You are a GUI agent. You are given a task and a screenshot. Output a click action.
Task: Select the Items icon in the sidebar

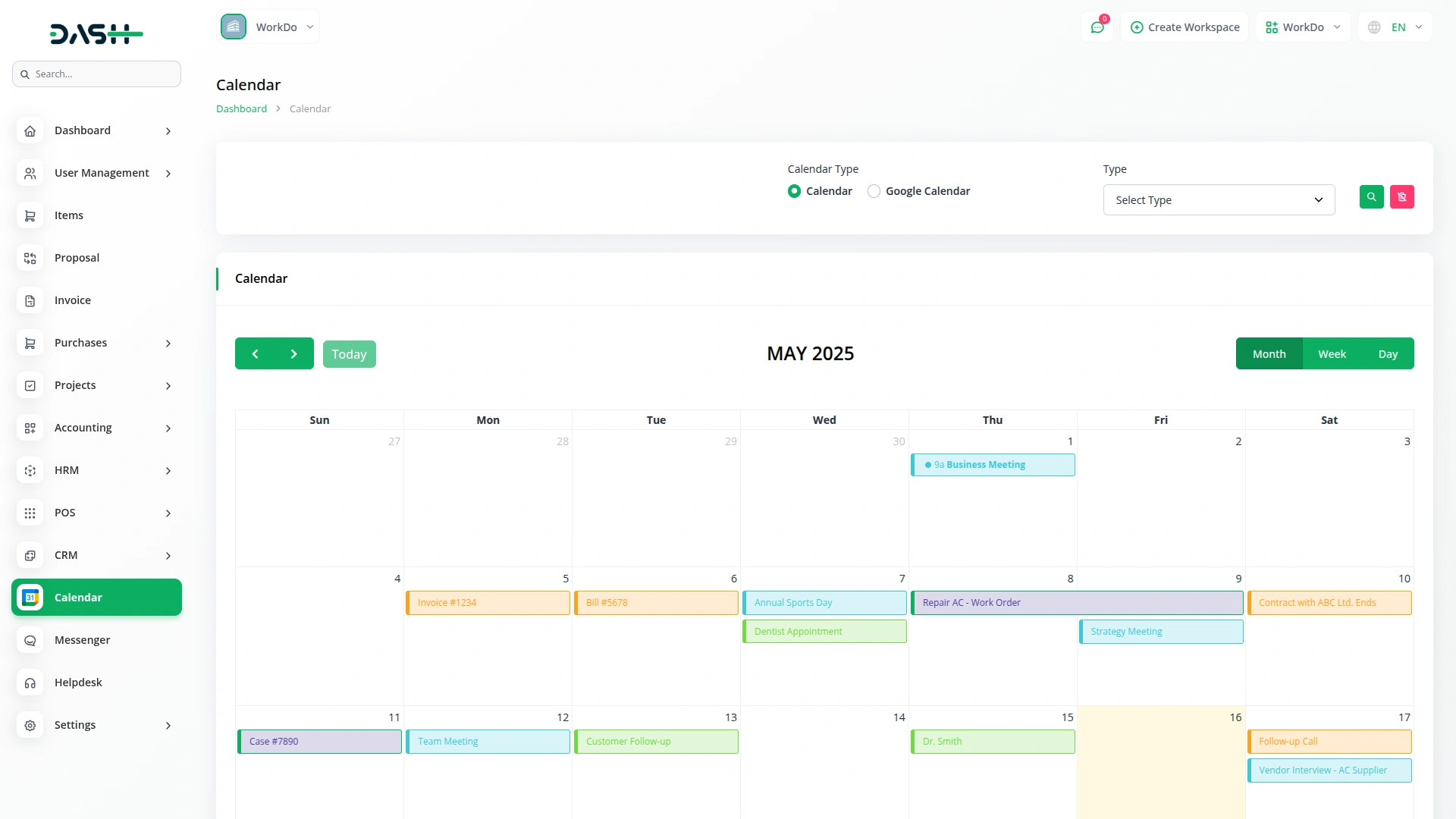(30, 216)
